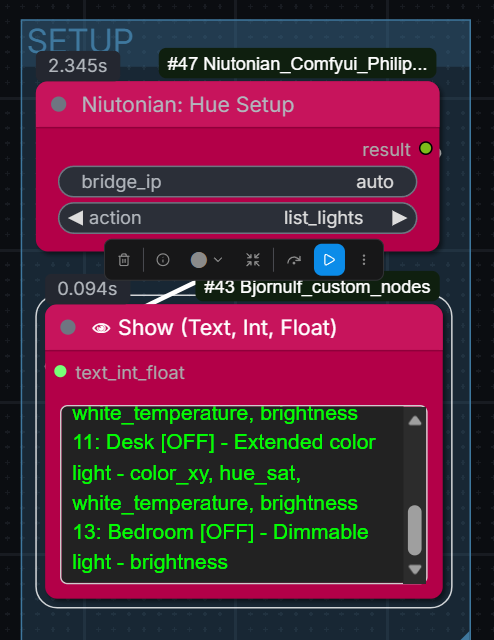Screen dimensions: 494x640
Task: Click the #47 Niutonian_Comfyui_Philip... badge
Action: (297, 63)
